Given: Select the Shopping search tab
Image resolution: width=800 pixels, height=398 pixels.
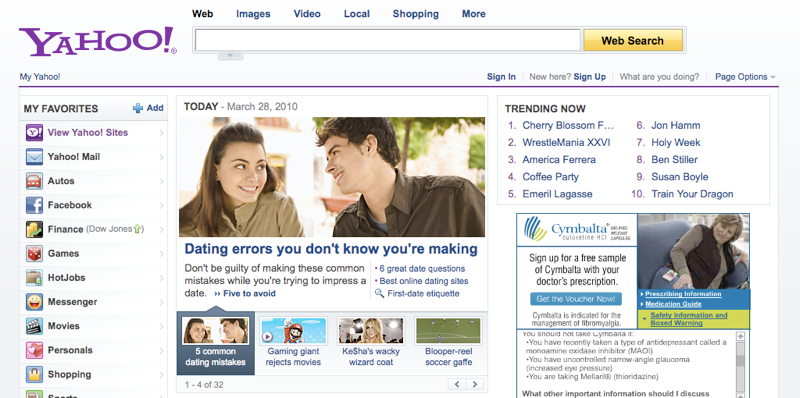Looking at the screenshot, I should [x=415, y=14].
